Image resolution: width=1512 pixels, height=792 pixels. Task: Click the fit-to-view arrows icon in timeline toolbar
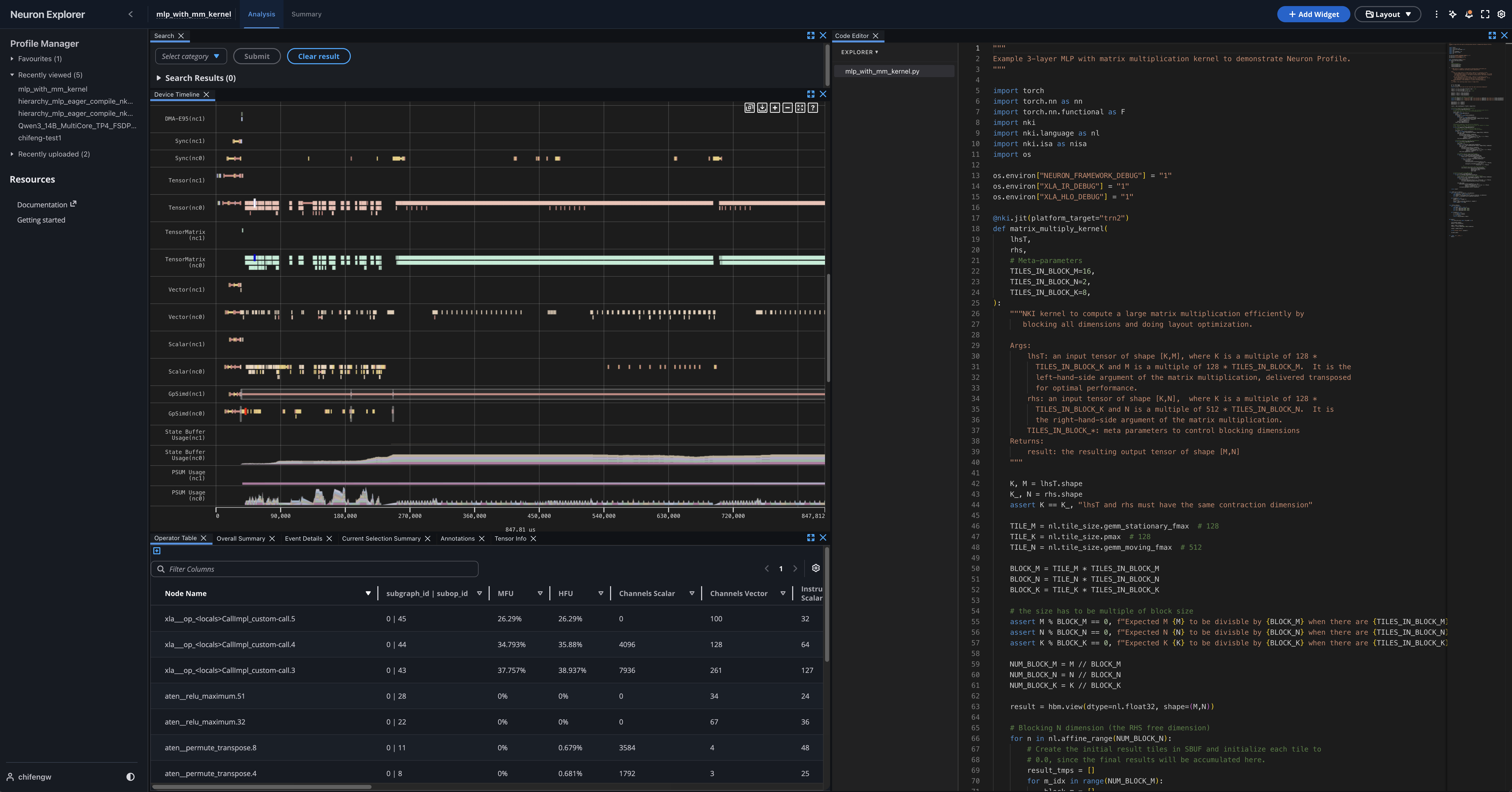click(x=800, y=108)
